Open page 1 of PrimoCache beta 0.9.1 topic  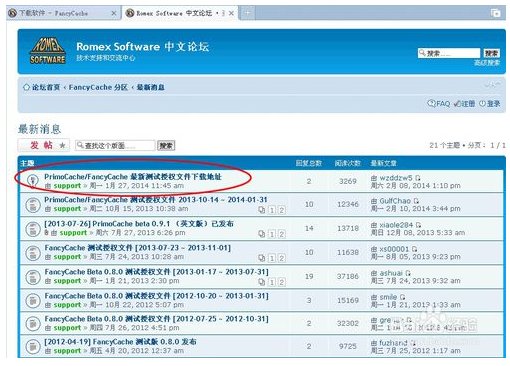point(272,234)
